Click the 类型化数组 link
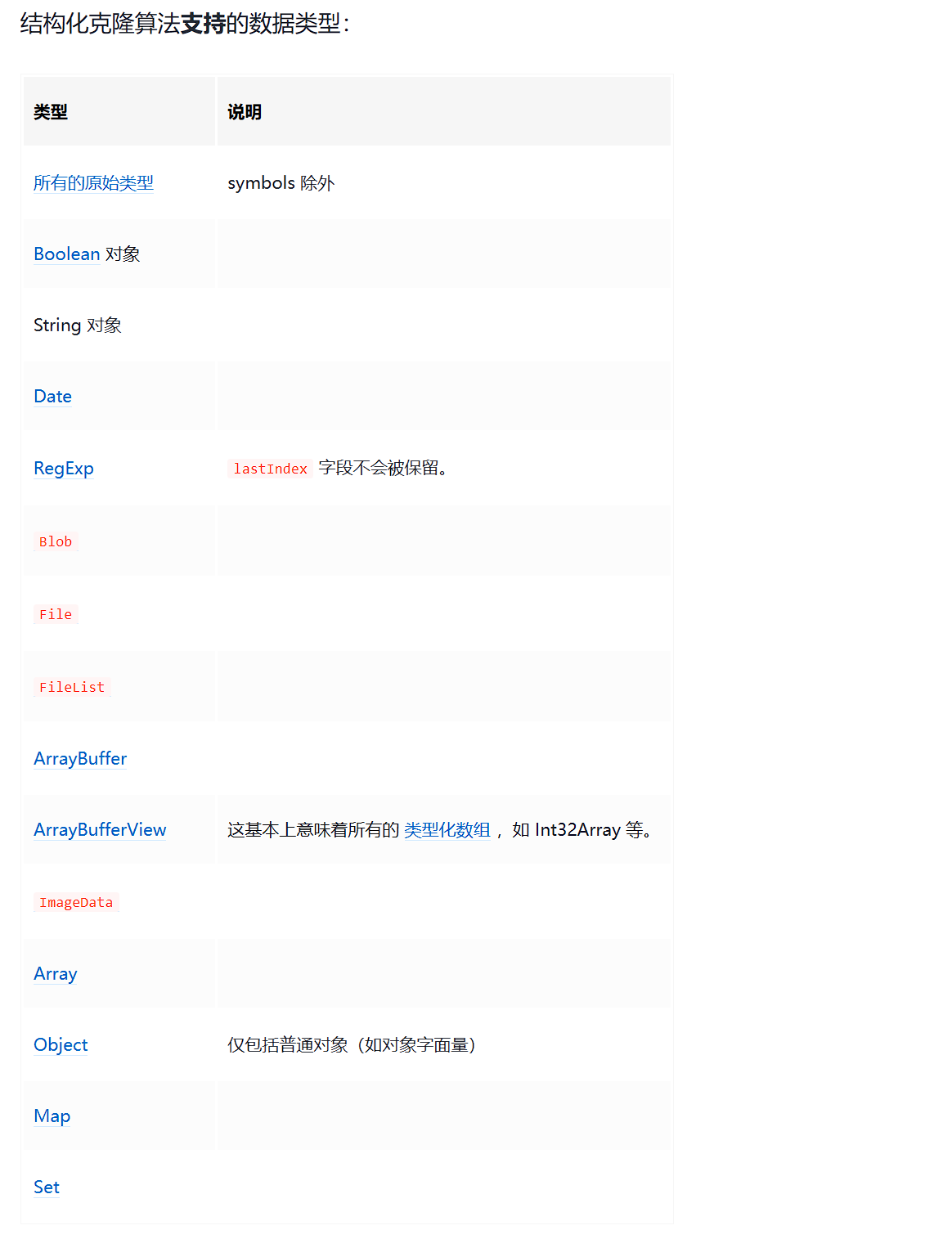The image size is (952, 1248). 447,830
